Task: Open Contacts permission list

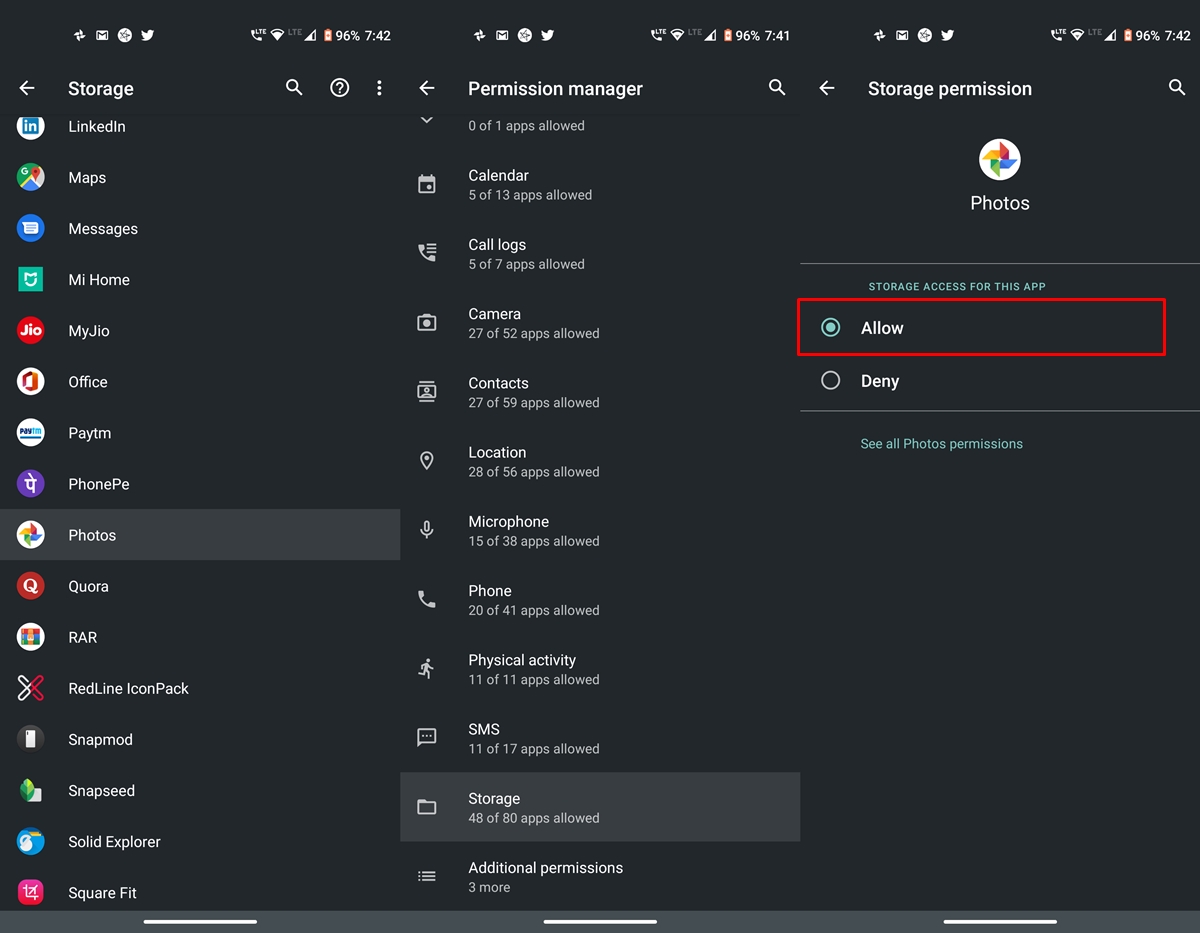Action: point(600,392)
